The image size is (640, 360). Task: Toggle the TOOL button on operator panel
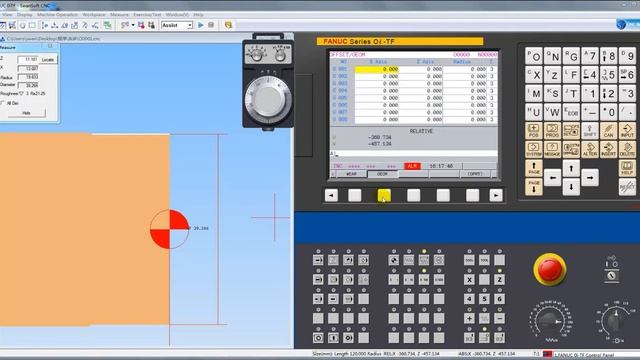484,260
